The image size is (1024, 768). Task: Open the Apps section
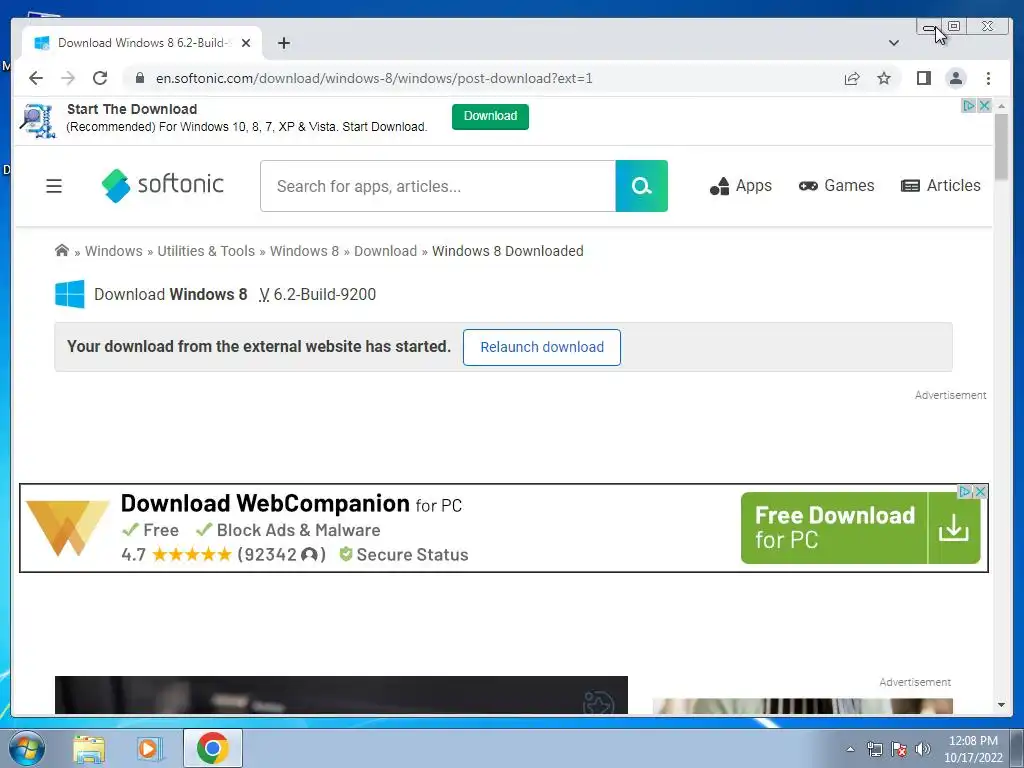[741, 186]
